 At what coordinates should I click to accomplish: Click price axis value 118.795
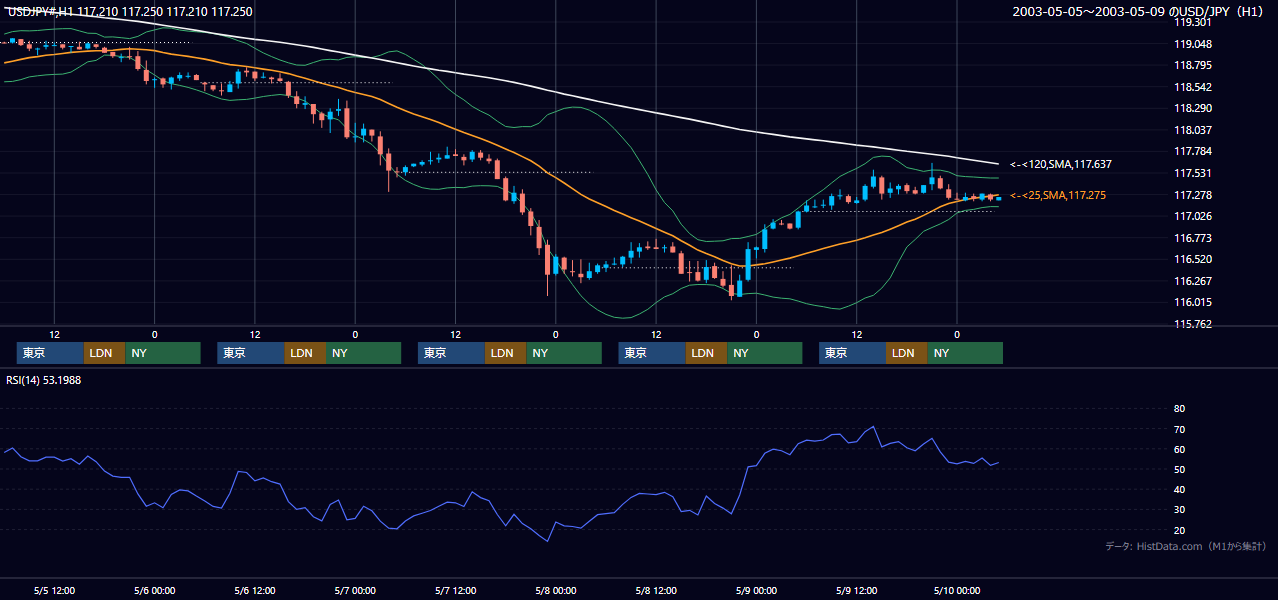[x=1191, y=65]
